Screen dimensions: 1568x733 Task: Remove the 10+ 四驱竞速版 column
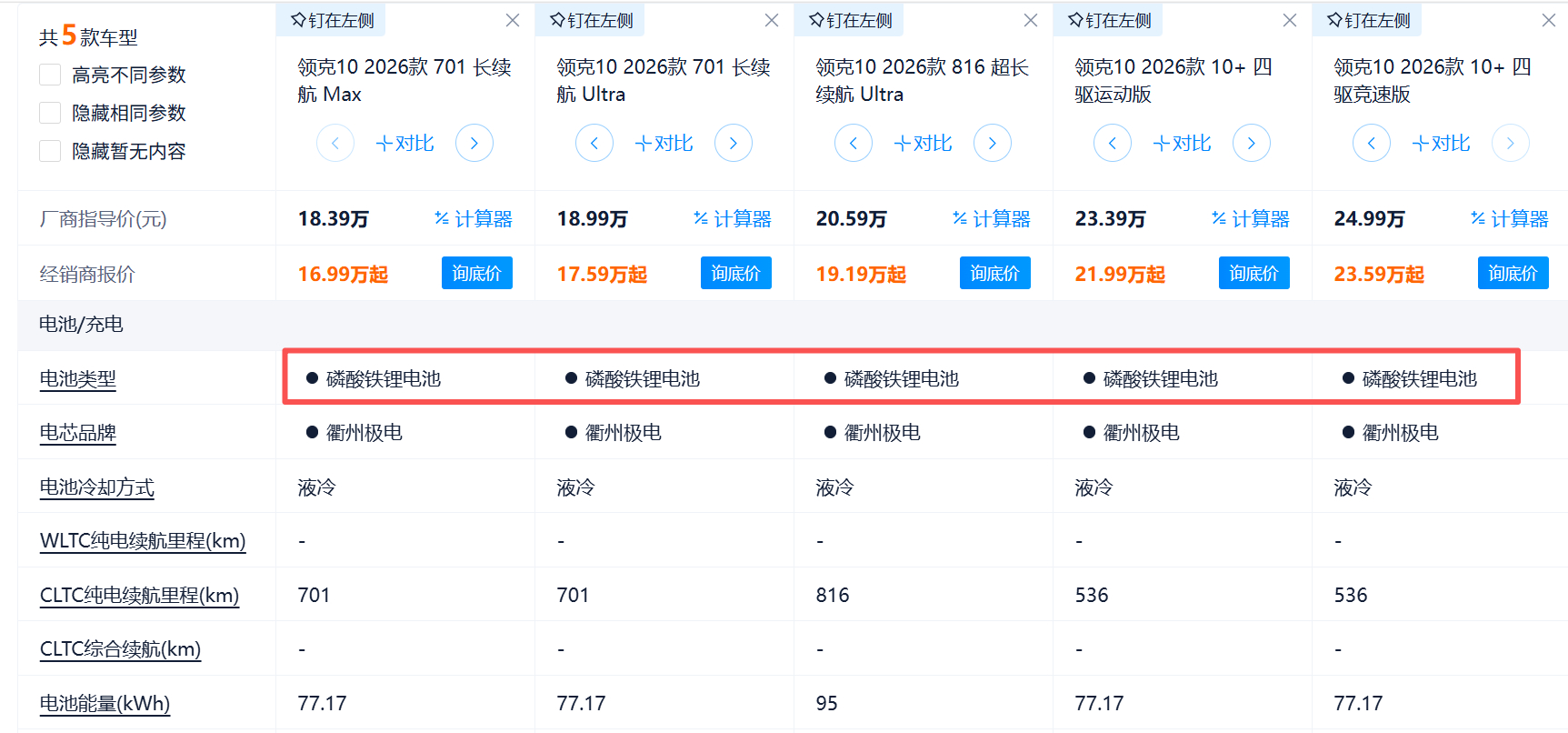pyautogui.click(x=1549, y=20)
